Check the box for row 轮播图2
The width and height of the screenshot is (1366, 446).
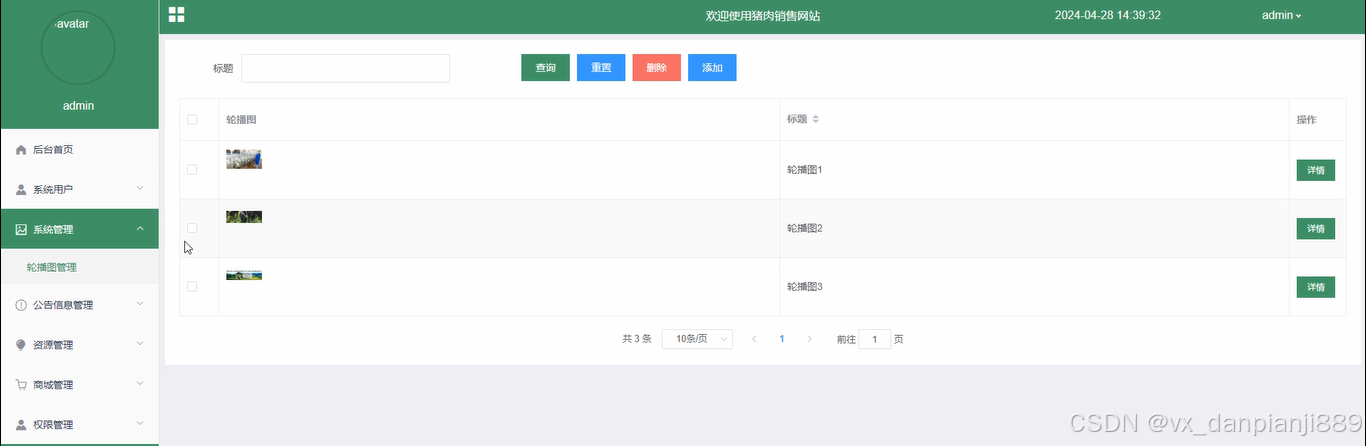[192, 228]
